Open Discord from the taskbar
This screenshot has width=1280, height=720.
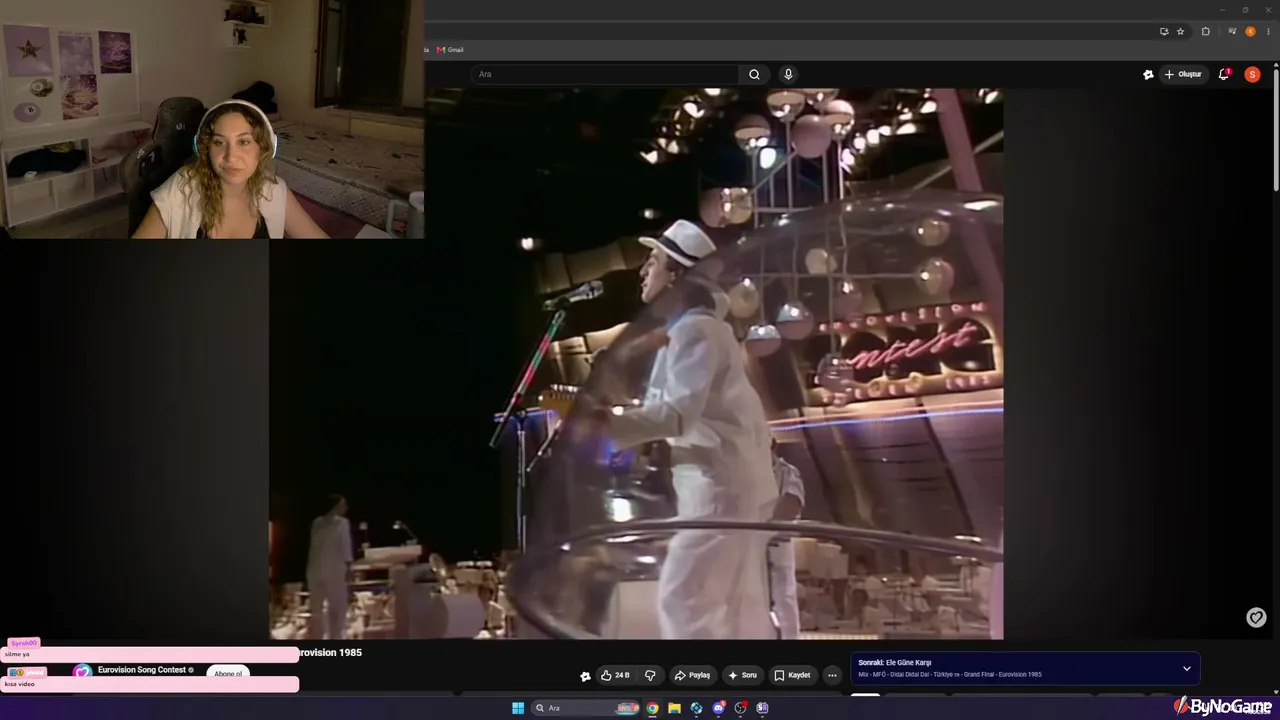tap(718, 708)
